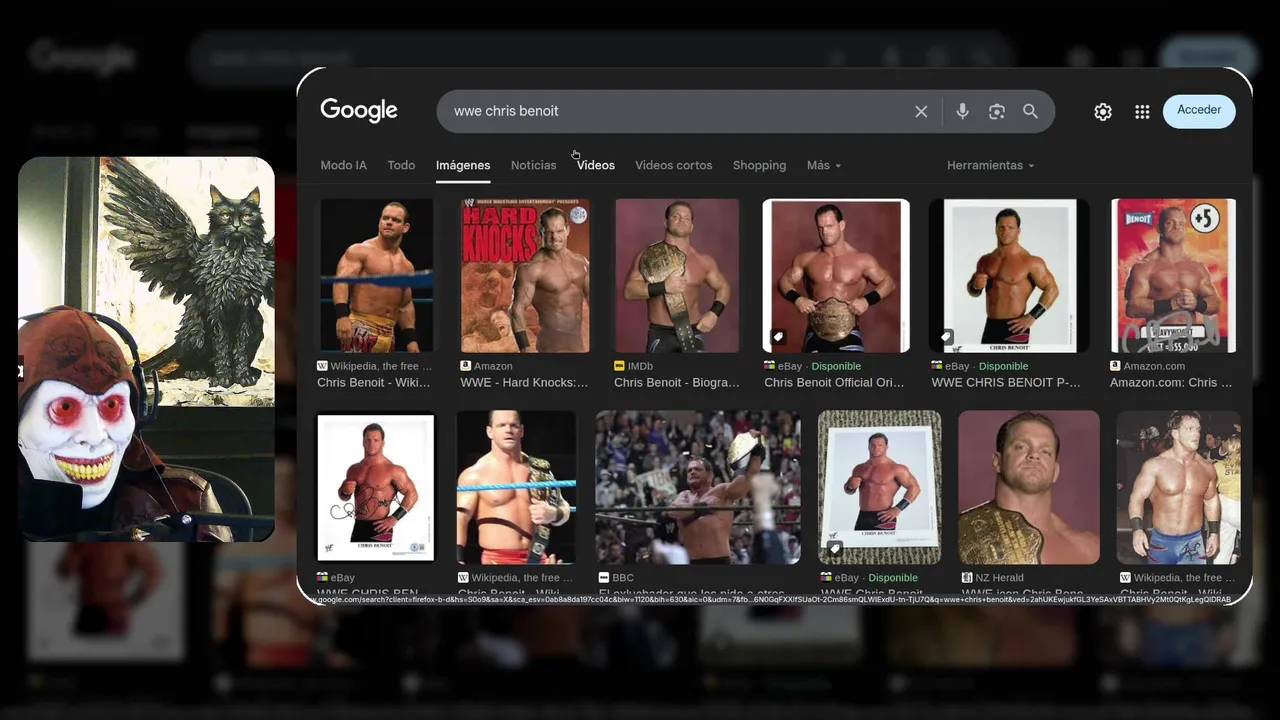Click 'Chris Benoit Official Ori...' title link
The height and width of the screenshot is (720, 1280).
[834, 382]
